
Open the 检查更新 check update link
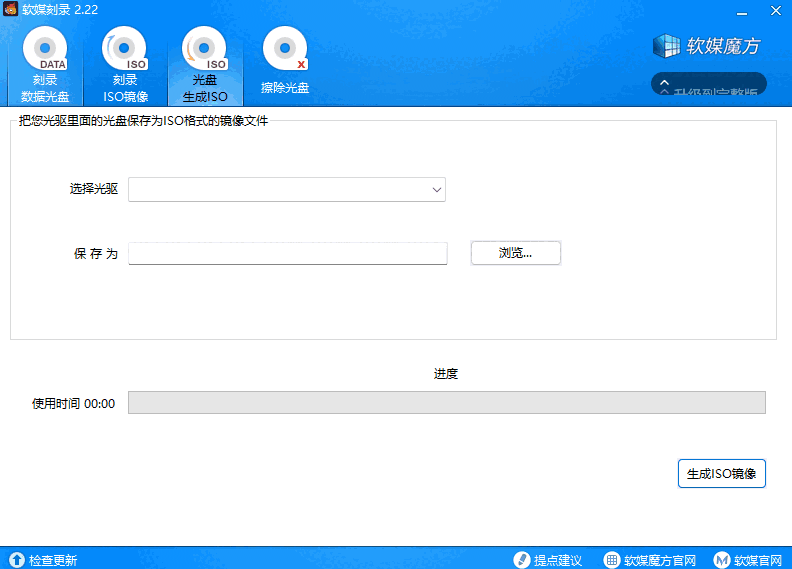coord(53,560)
